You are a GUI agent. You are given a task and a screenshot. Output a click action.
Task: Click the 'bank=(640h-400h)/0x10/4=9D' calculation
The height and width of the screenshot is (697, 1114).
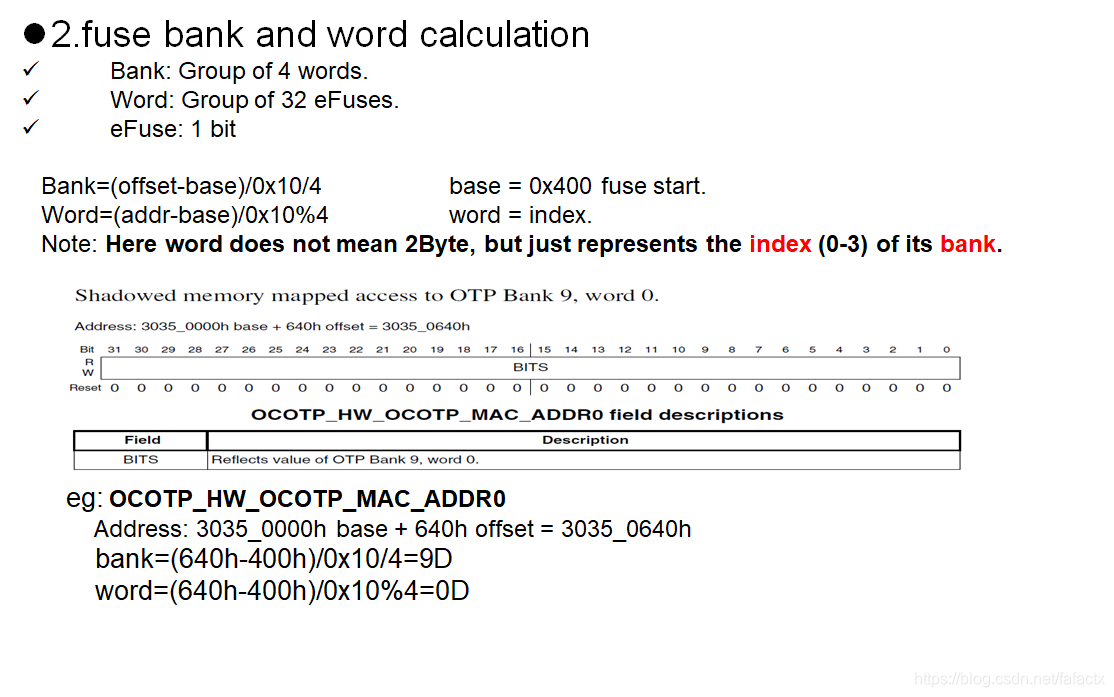point(274,559)
